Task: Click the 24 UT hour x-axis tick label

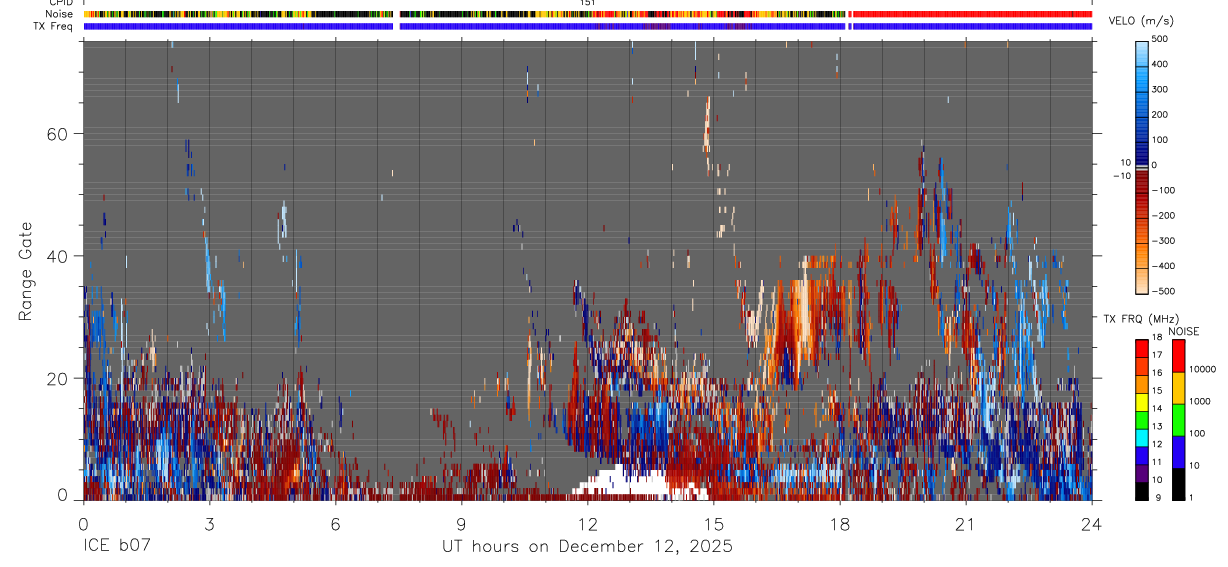Action: 1092,523
